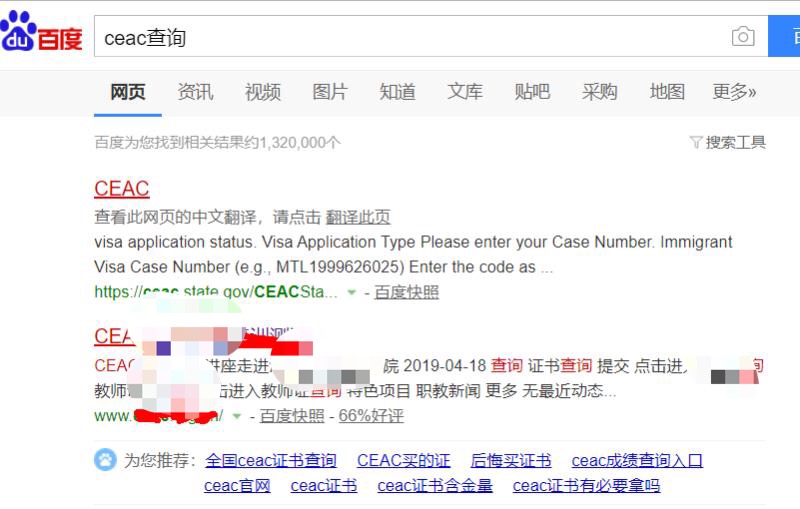Open the funnel icon for 搜索工具
This screenshot has height=509, width=800.
point(696,142)
